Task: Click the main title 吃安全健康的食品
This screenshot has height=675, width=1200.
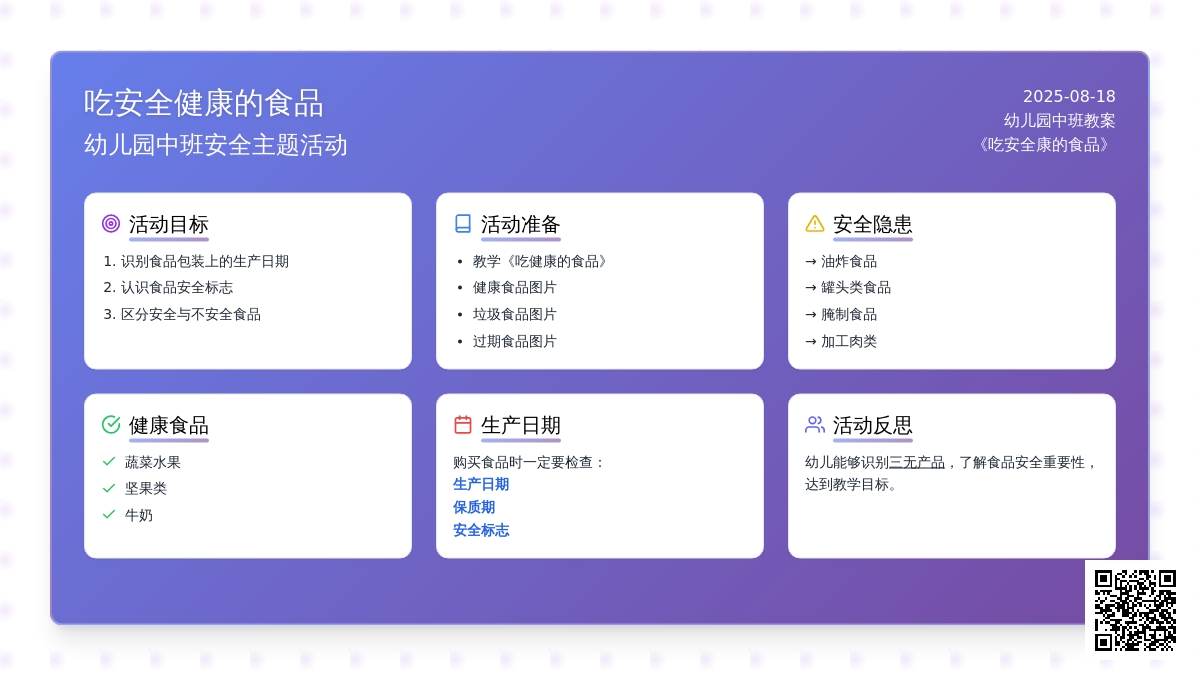Action: pos(204,103)
